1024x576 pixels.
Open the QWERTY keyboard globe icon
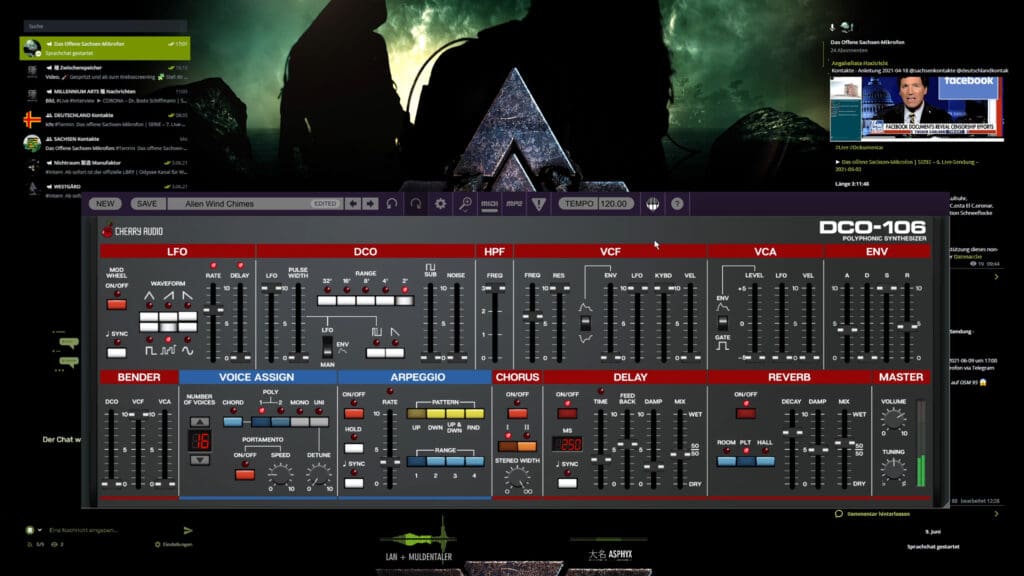pos(652,204)
